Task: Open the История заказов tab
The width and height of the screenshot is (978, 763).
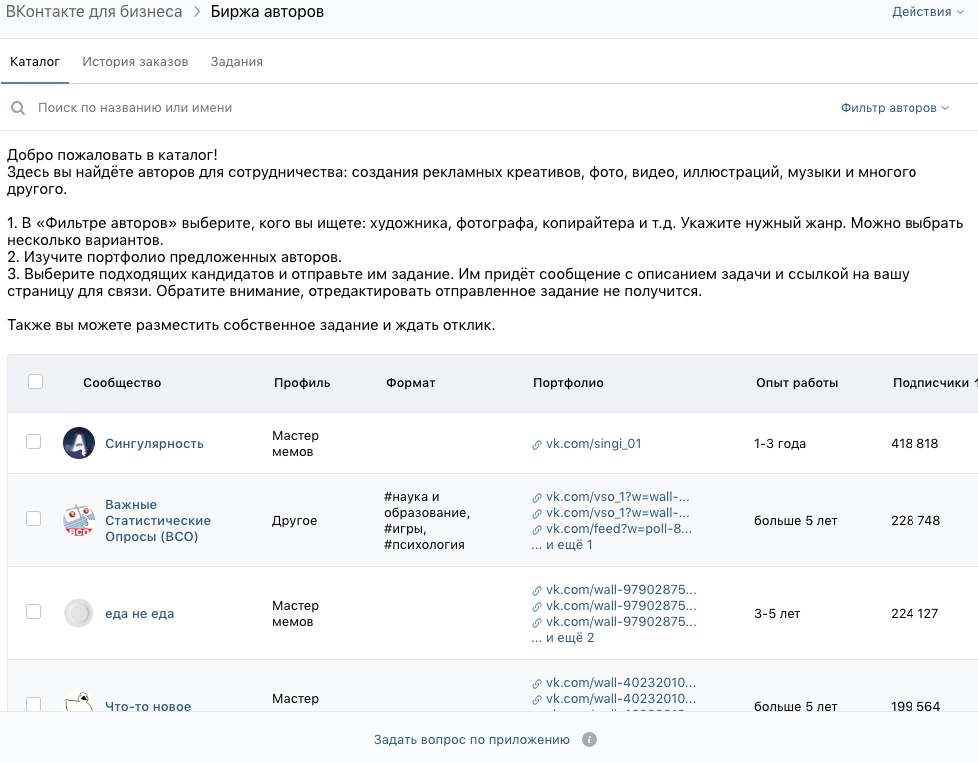Action: 135,62
